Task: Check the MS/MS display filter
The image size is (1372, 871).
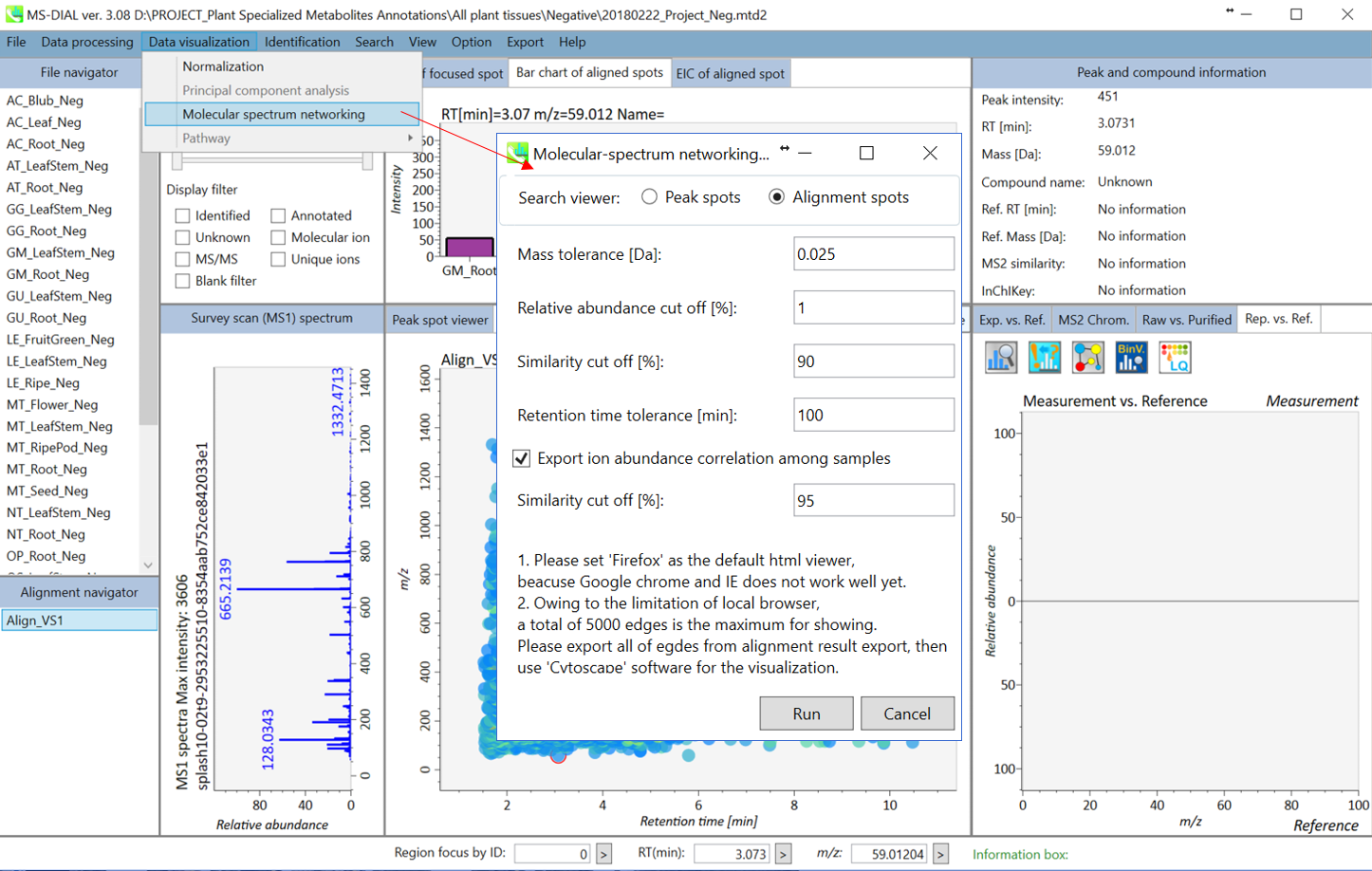Action: (182, 259)
